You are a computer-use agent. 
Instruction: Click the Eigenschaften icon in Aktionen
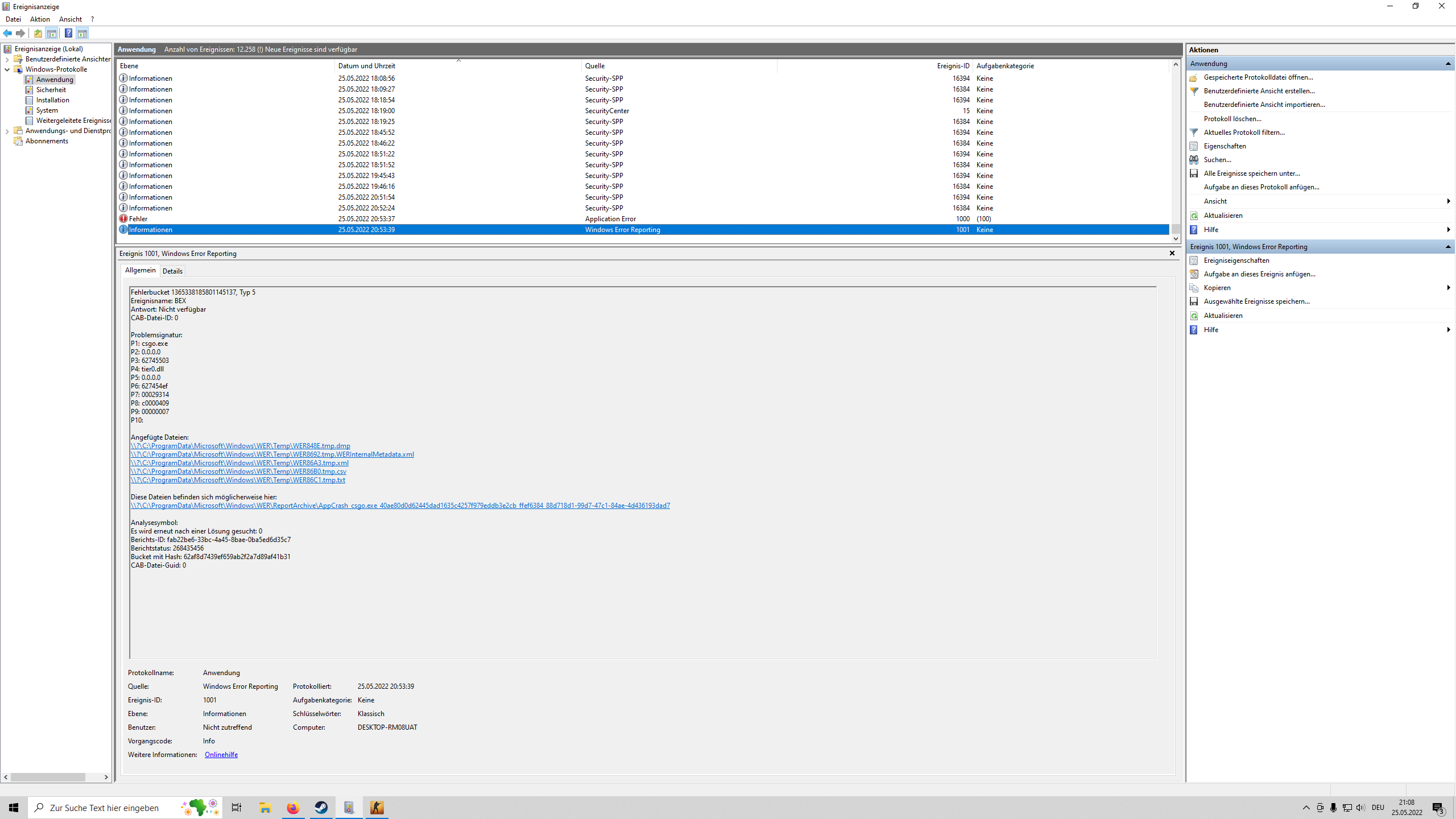point(1194,146)
